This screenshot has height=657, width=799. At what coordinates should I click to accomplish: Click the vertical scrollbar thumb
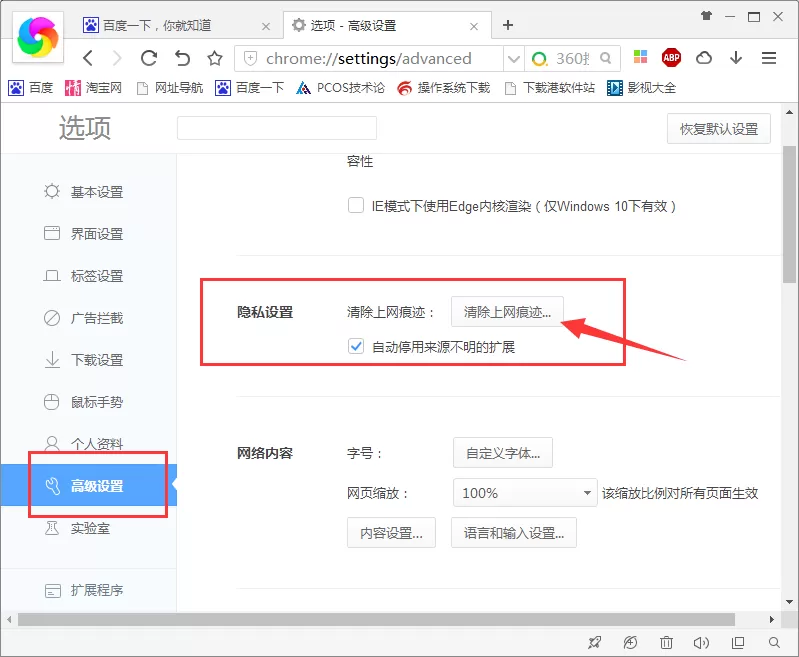pos(789,214)
